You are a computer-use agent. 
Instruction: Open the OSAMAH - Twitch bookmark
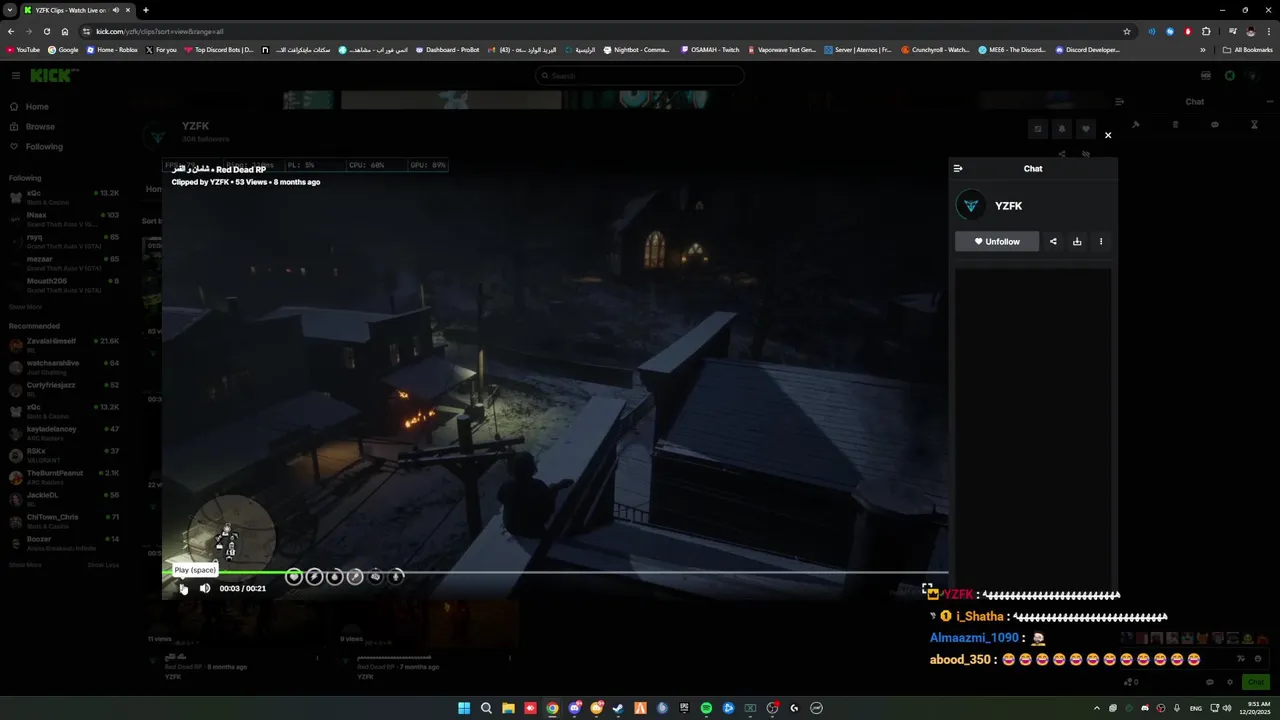click(x=710, y=50)
